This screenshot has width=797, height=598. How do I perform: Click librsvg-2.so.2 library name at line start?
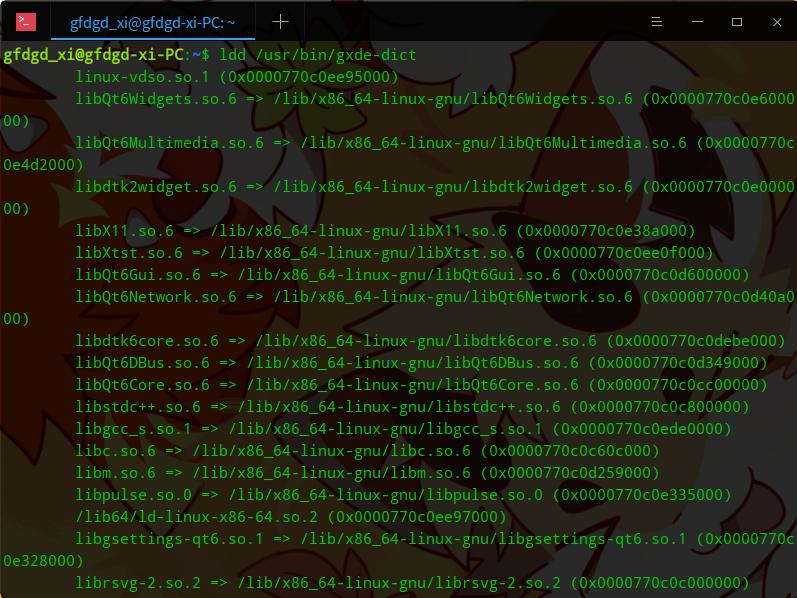pyautogui.click(x=138, y=583)
